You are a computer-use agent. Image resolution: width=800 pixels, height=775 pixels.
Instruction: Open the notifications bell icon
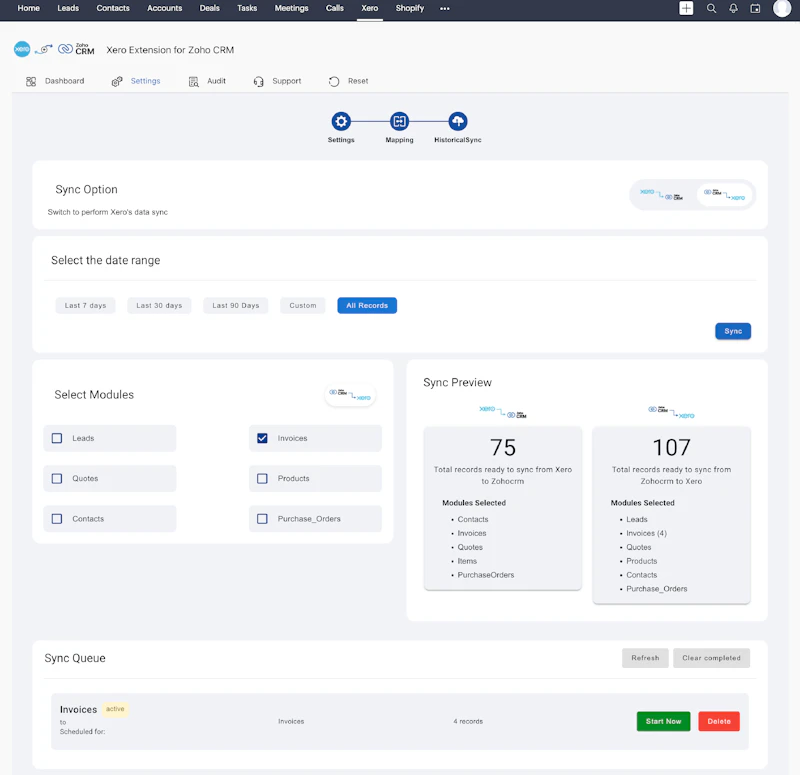[733, 8]
